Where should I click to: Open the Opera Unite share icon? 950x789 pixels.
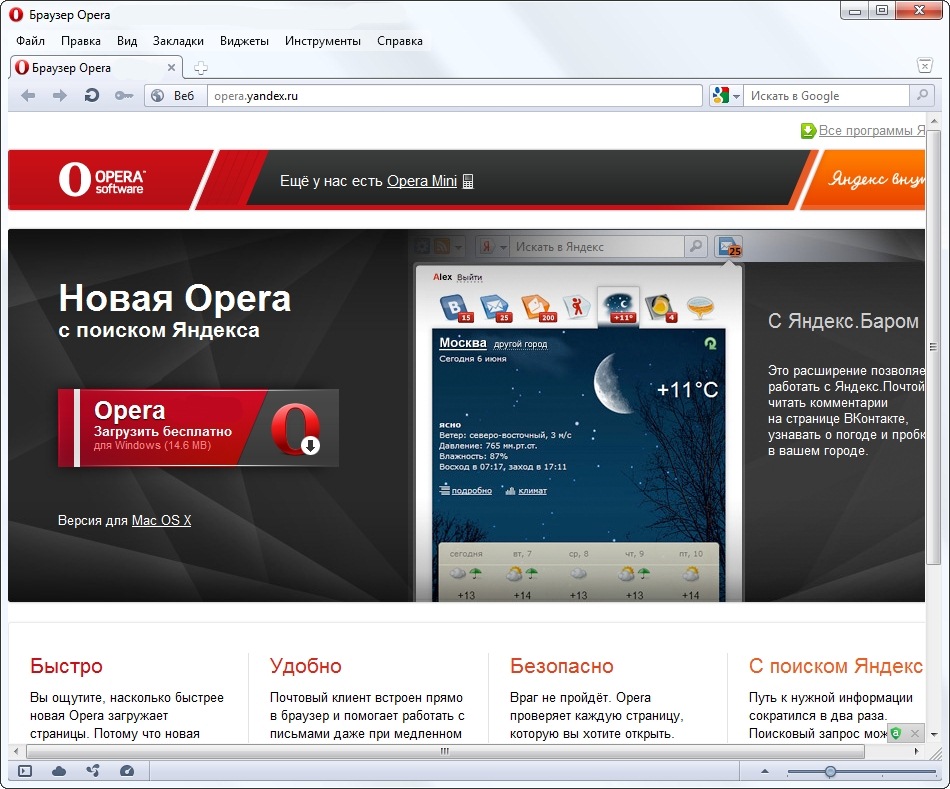(x=93, y=771)
